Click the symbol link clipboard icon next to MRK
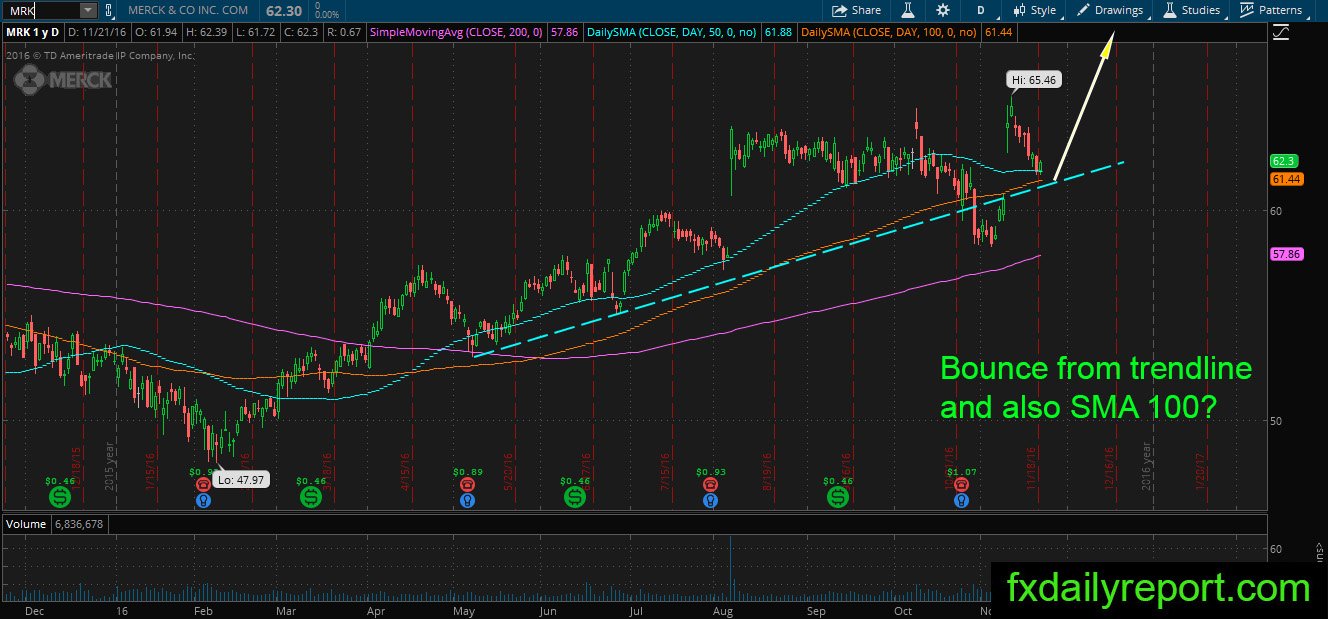 [x=110, y=10]
